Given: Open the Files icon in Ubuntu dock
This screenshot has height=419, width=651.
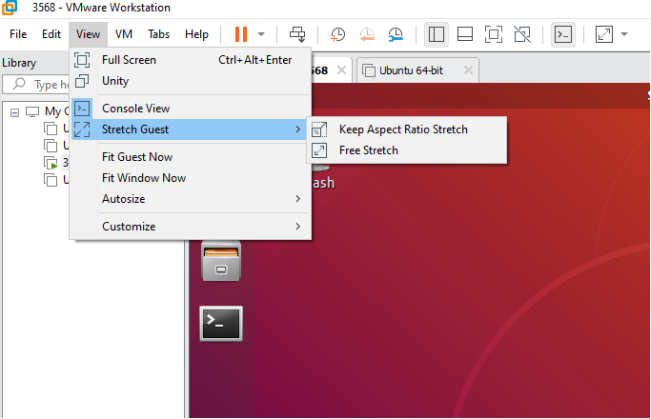Looking at the screenshot, I should point(221,265).
